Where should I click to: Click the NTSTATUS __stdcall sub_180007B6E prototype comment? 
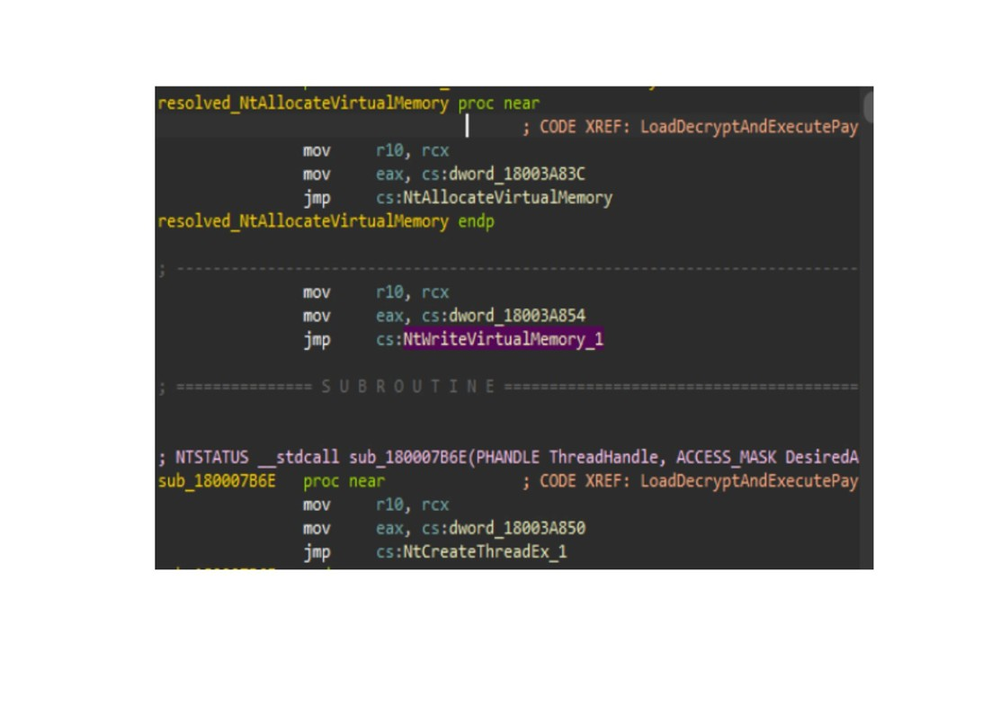coord(508,457)
